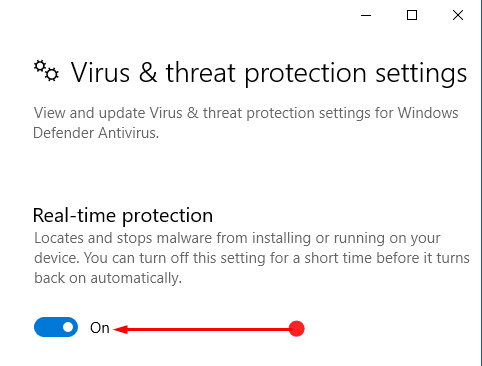Click the smaller upper gear in the icon

tap(40, 65)
